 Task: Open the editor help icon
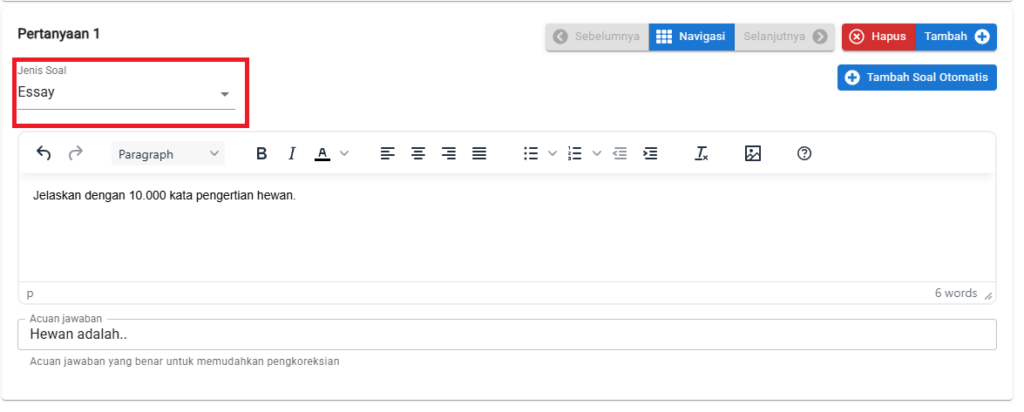pyautogui.click(x=805, y=153)
